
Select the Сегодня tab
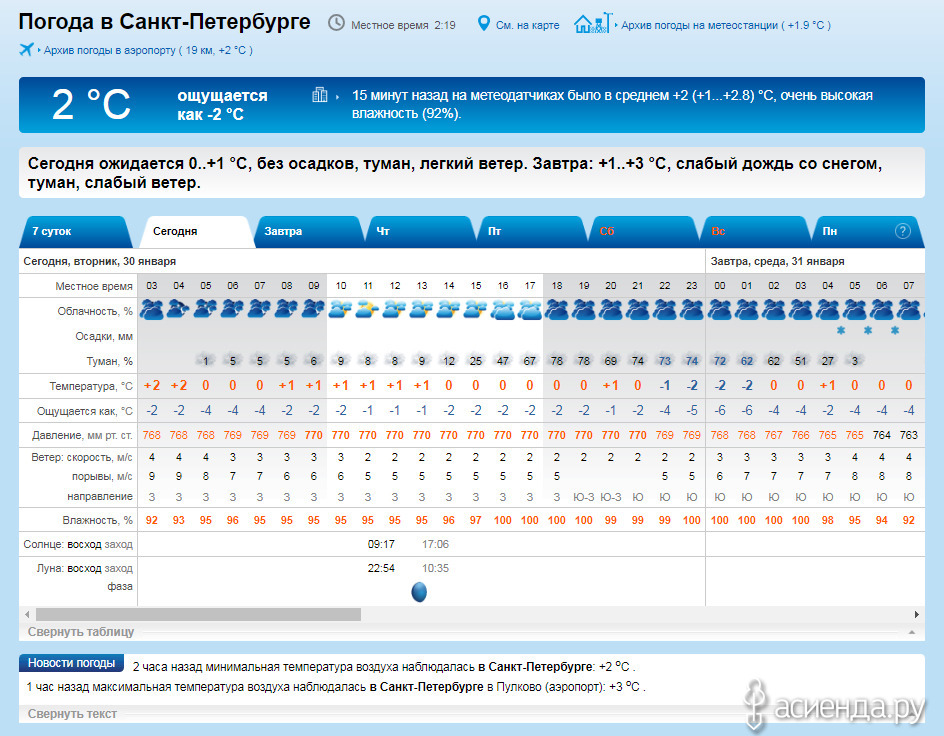pyautogui.click(x=195, y=232)
